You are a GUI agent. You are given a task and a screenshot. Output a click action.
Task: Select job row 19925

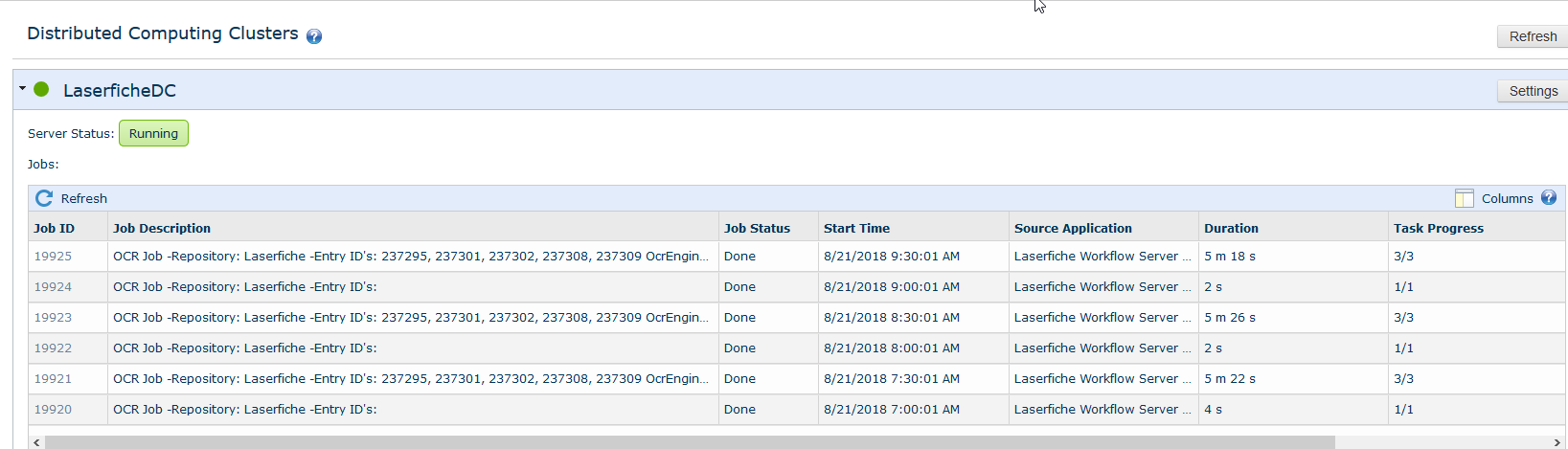(53, 256)
